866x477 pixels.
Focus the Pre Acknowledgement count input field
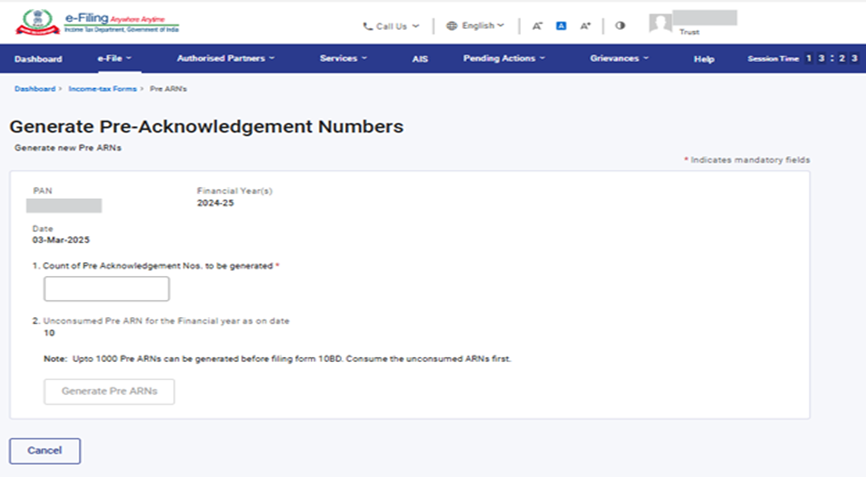[107, 289]
